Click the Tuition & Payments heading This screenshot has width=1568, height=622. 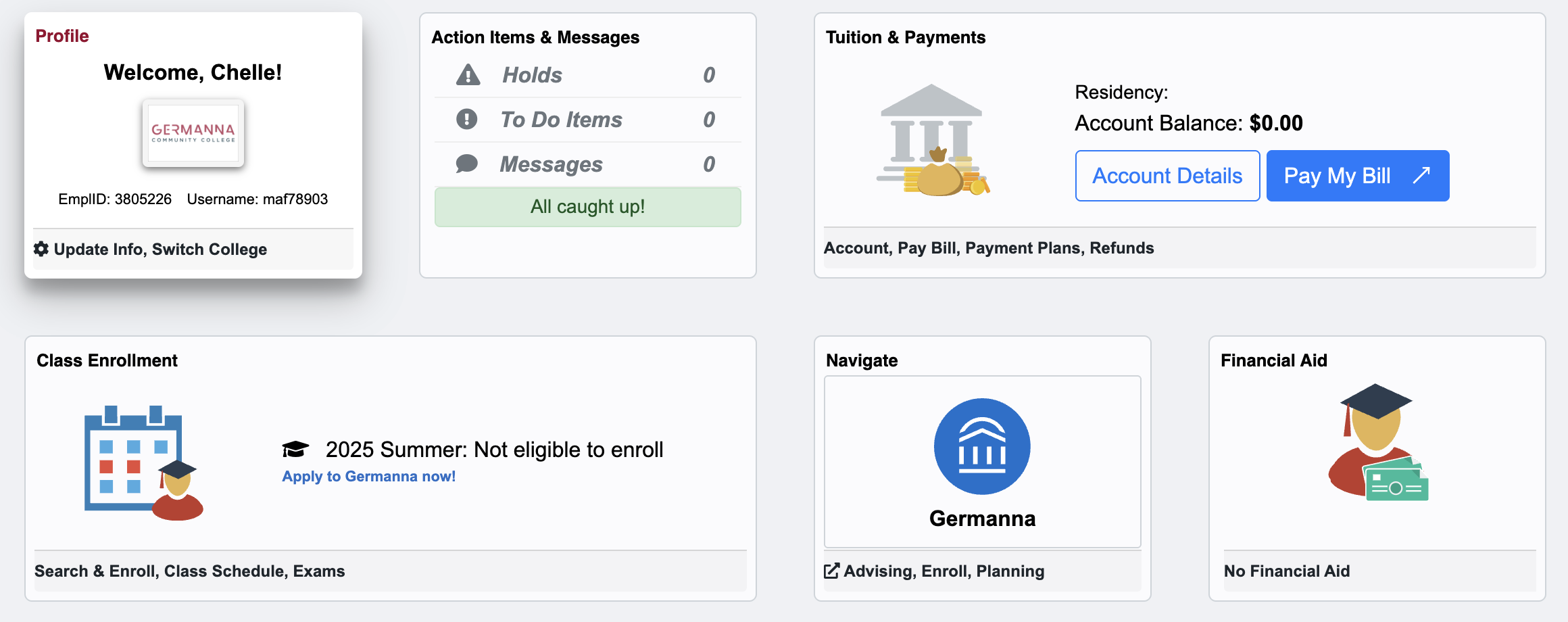tap(906, 37)
